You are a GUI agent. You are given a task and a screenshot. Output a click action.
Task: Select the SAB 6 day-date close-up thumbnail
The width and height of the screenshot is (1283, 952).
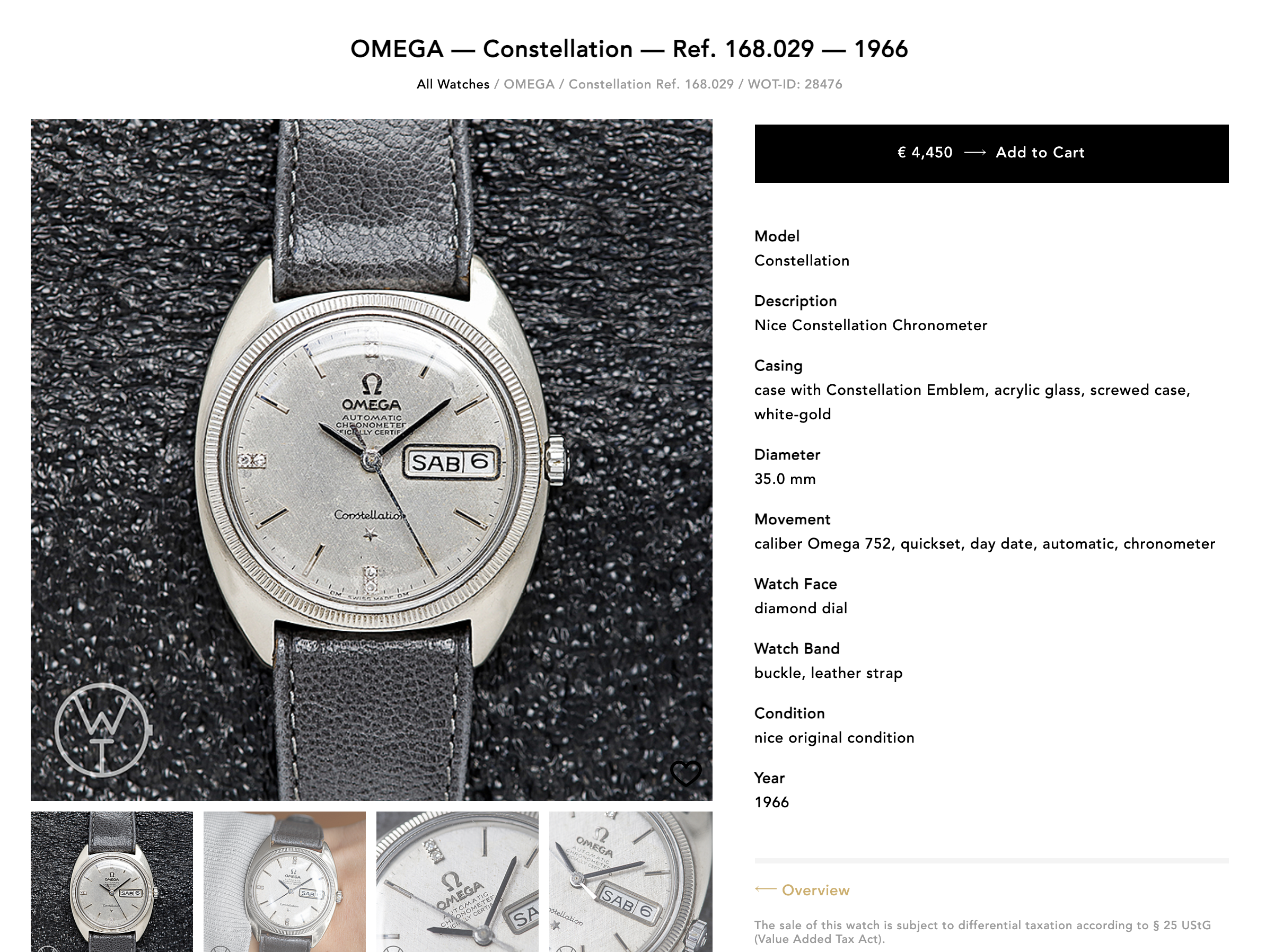point(630,881)
